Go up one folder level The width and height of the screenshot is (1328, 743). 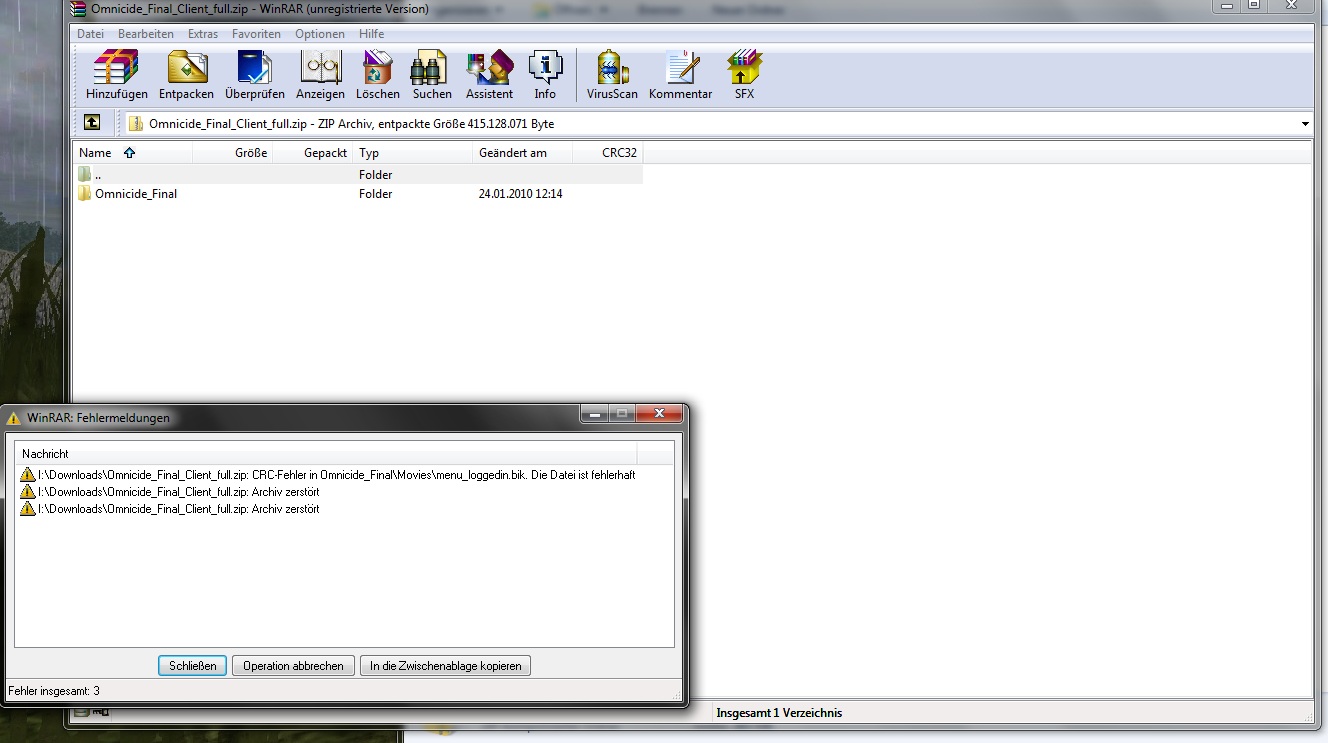coord(92,123)
